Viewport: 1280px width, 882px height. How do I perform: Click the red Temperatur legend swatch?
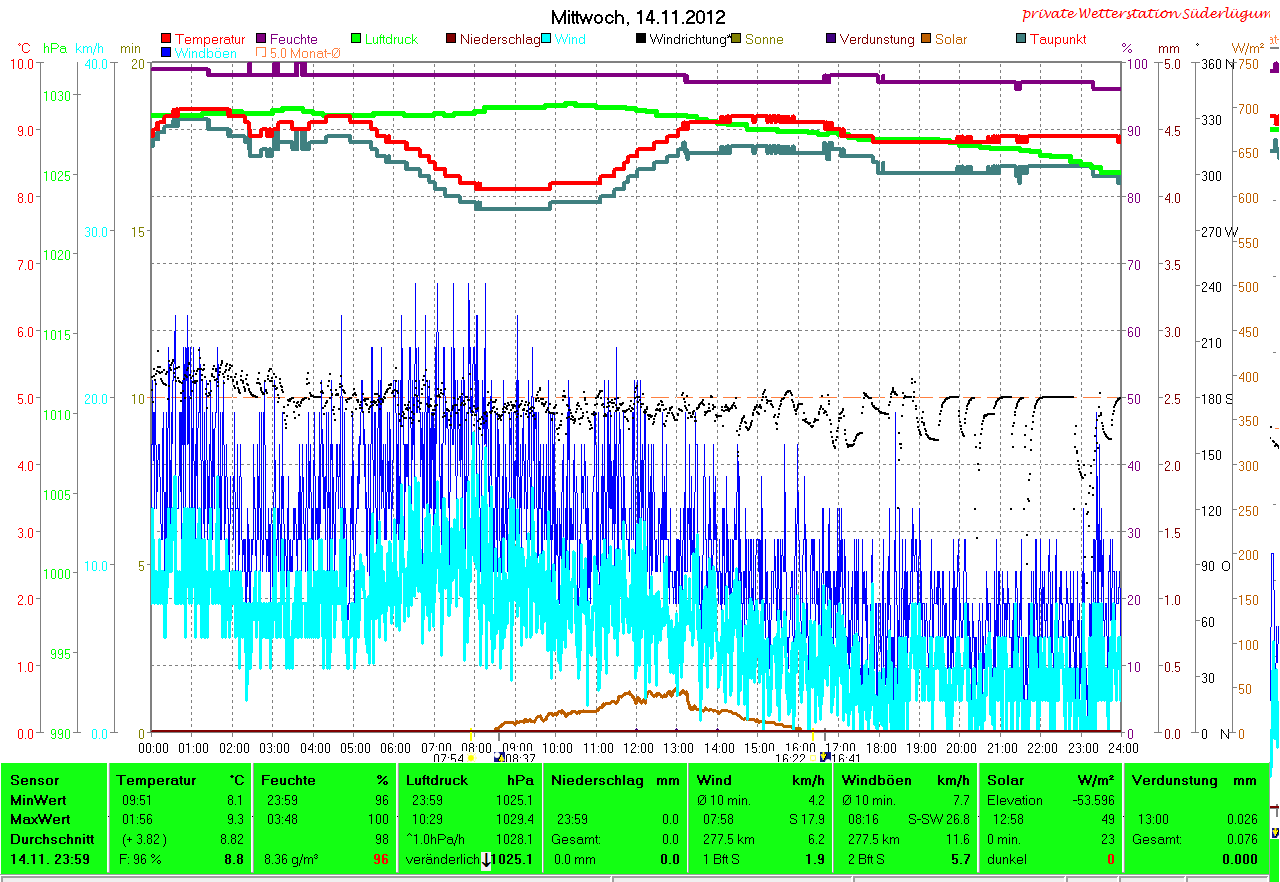[166, 40]
